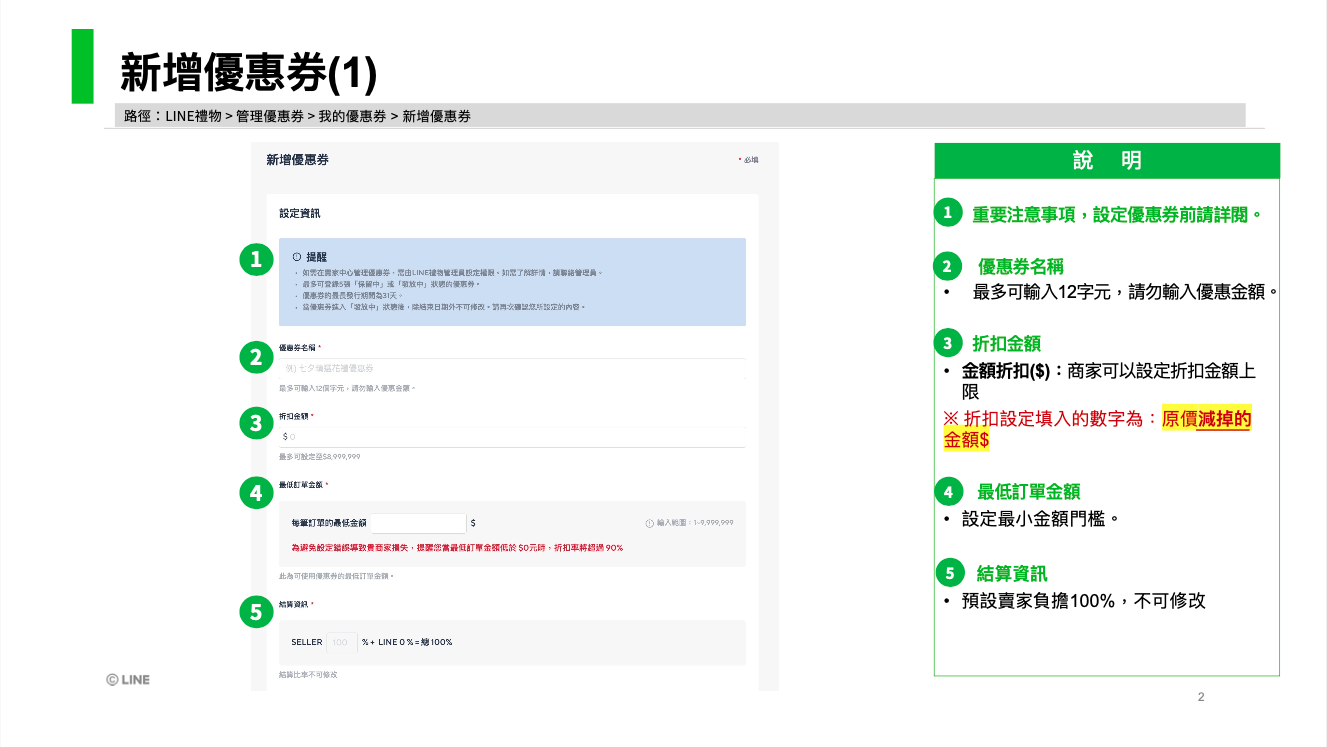1327x747 pixels.
Task: Click the bullet 金額折扣($)：商家可以設定折扣金額上限
Action: pos(1109,382)
